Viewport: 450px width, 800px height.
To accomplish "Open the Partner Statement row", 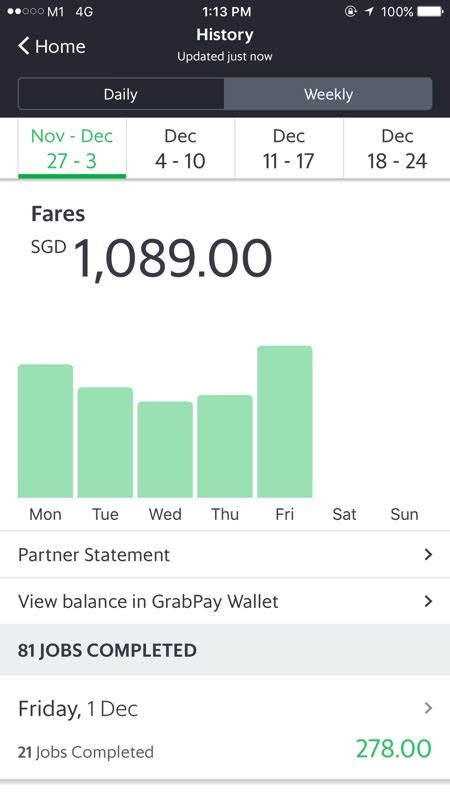I will [x=225, y=555].
